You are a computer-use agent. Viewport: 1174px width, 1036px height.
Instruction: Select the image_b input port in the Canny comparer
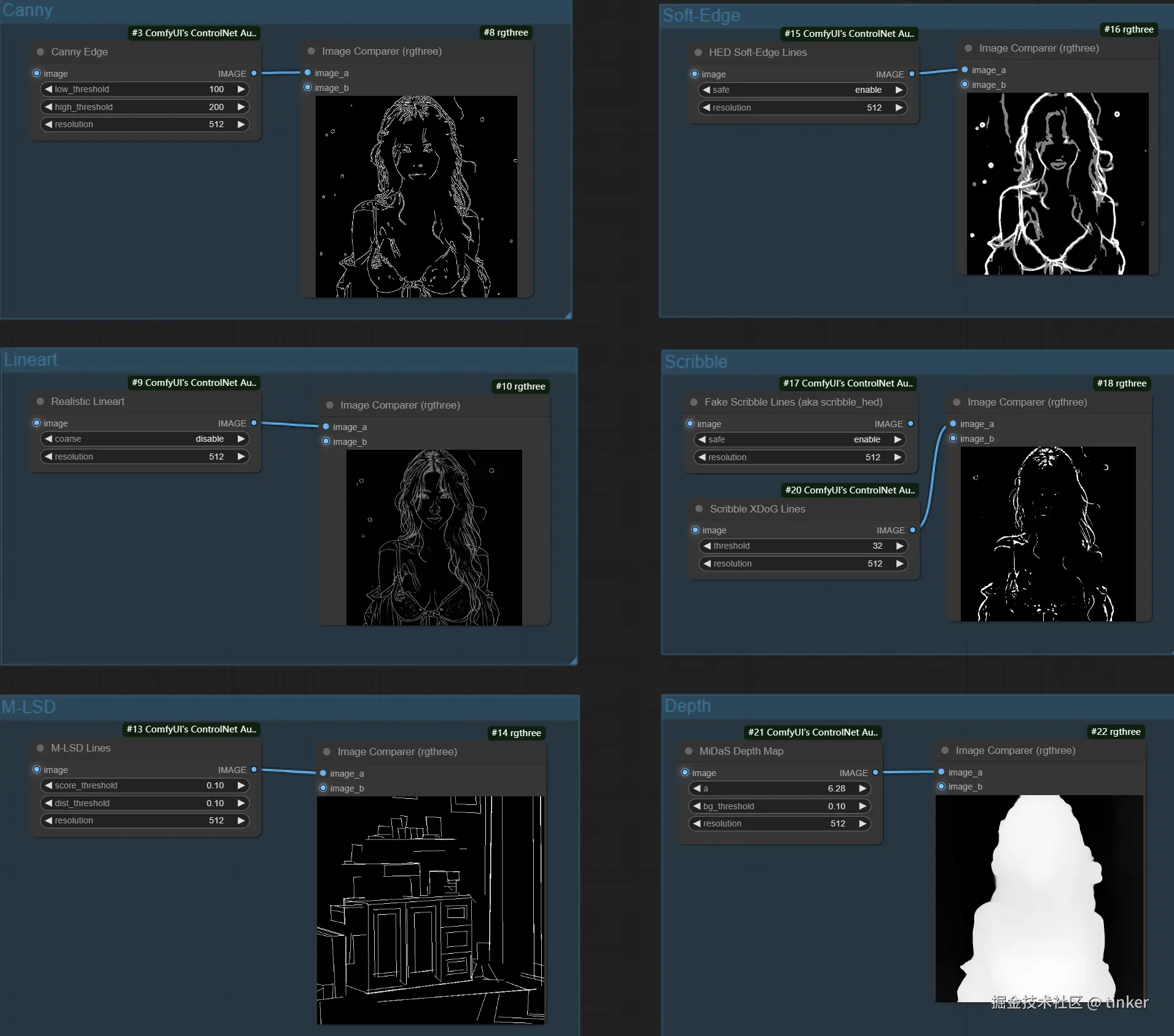pos(308,88)
